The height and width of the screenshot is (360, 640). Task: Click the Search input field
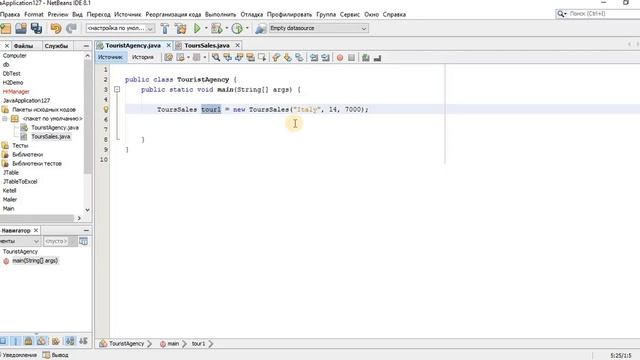604,14
